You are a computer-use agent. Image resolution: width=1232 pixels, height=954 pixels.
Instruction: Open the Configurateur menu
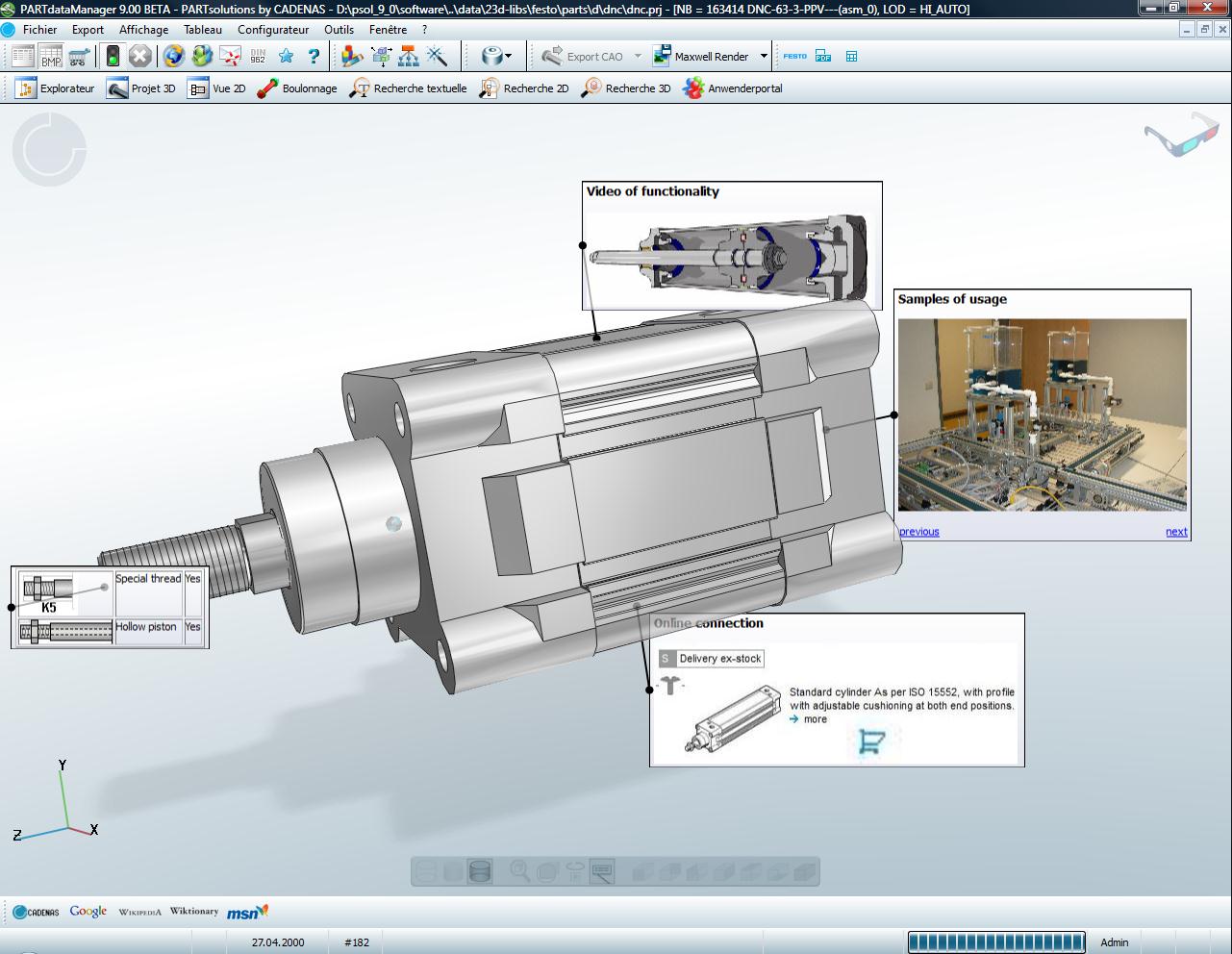point(273,30)
